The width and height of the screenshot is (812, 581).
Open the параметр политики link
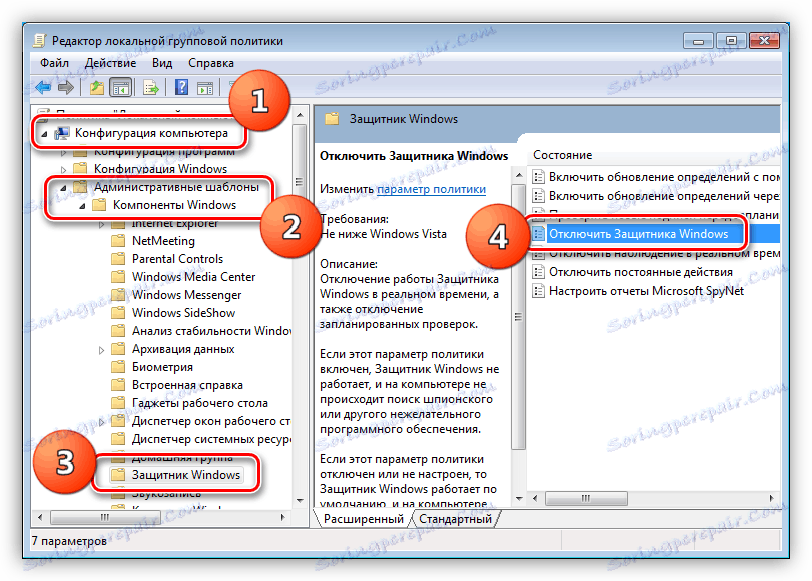[x=431, y=189]
